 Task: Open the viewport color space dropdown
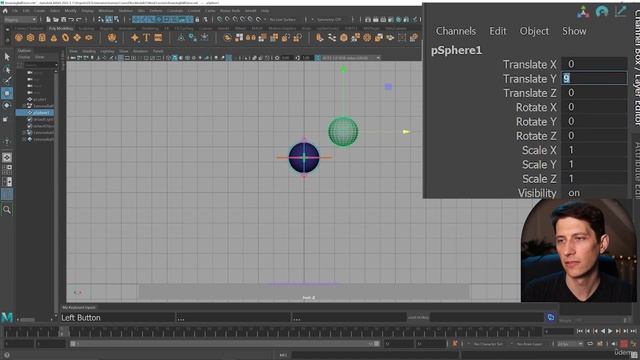pyautogui.click(x=351, y=58)
